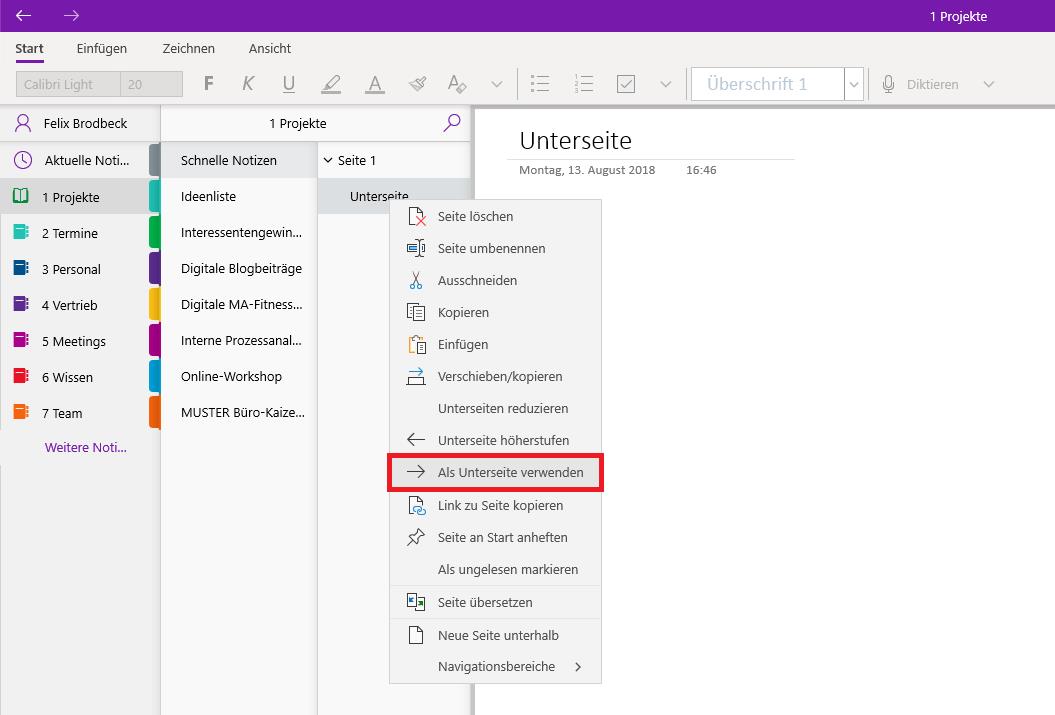Screen dimensions: 1055x715
Task: Apply italic formatting with K icon
Action: pyautogui.click(x=248, y=83)
